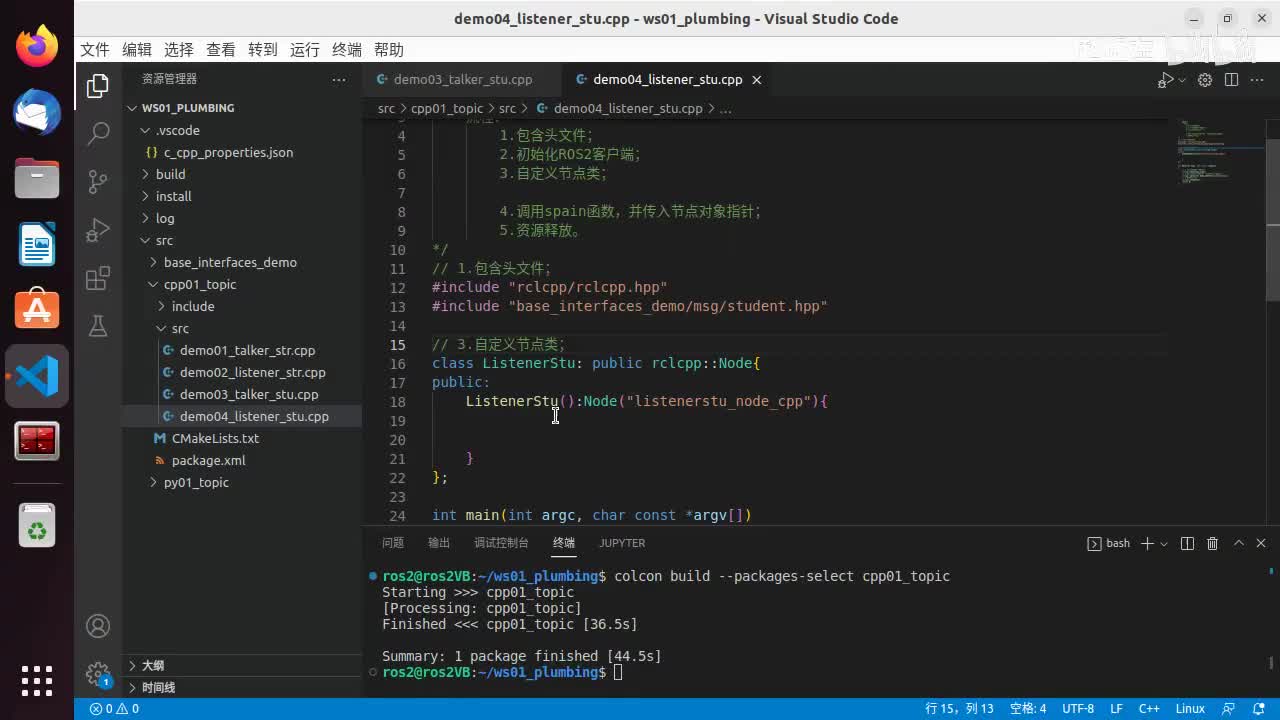Open CMakeLists.txt file

coord(242,438)
